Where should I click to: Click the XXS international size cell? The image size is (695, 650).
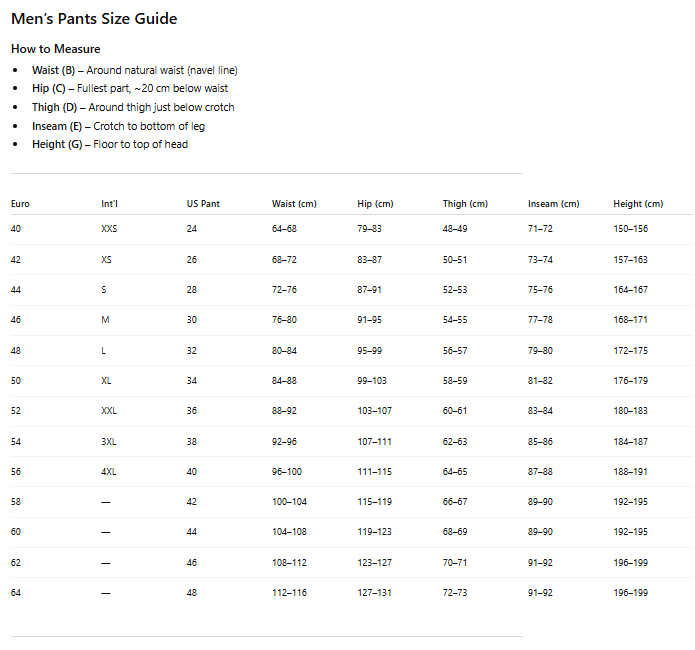[x=109, y=229]
